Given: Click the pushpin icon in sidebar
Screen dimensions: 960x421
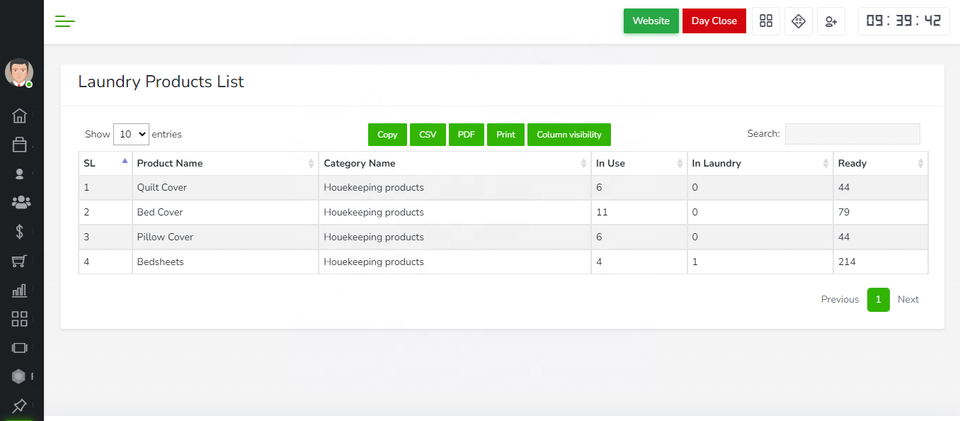Looking at the screenshot, I should click(x=19, y=406).
